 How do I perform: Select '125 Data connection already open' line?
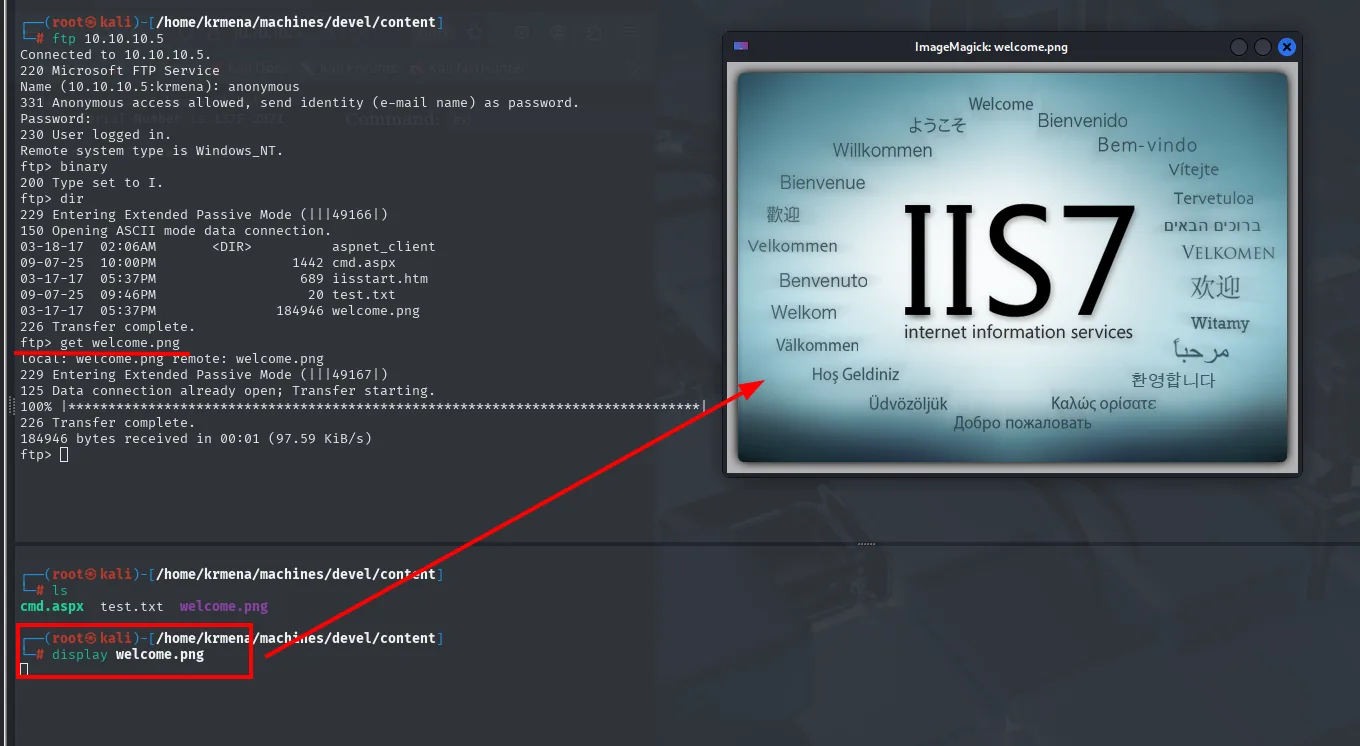point(228,390)
